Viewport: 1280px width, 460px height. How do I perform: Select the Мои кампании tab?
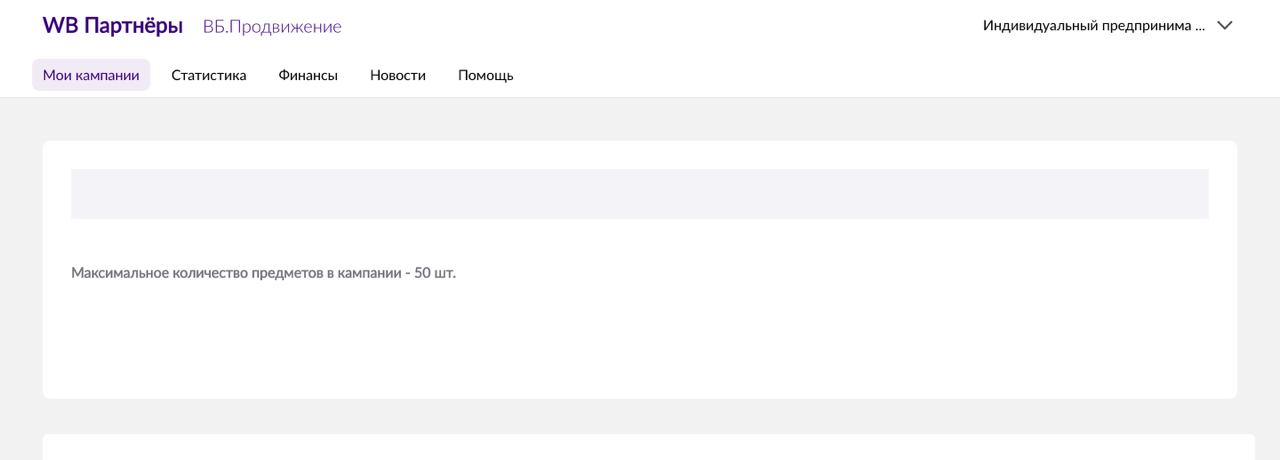coord(91,75)
